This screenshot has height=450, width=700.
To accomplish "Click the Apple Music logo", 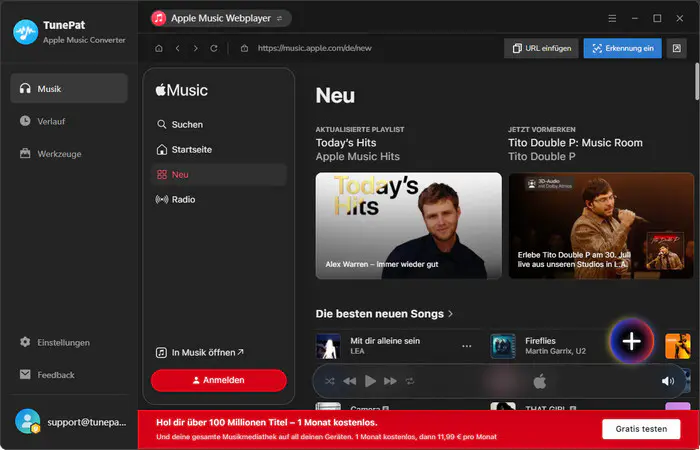I will tap(181, 90).
